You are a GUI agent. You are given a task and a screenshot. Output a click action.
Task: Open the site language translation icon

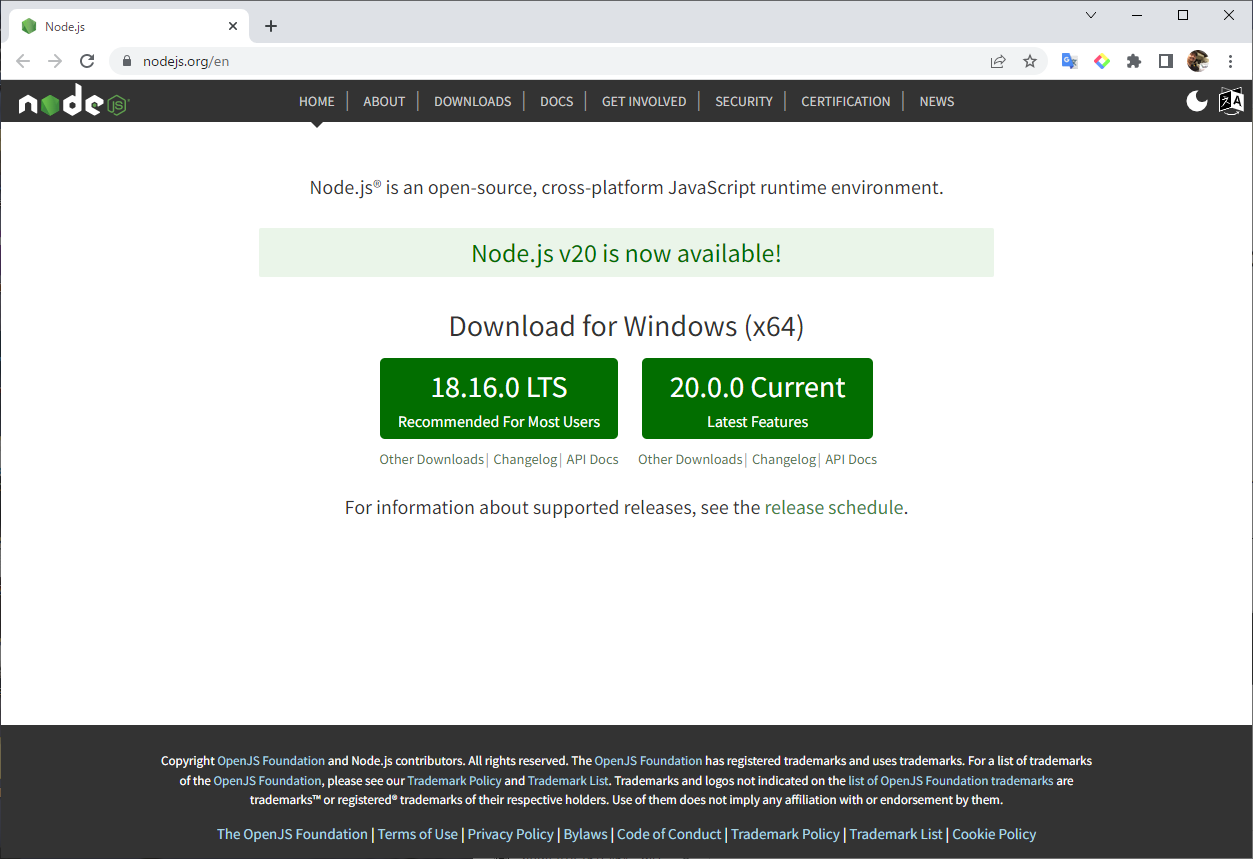coord(1231,100)
